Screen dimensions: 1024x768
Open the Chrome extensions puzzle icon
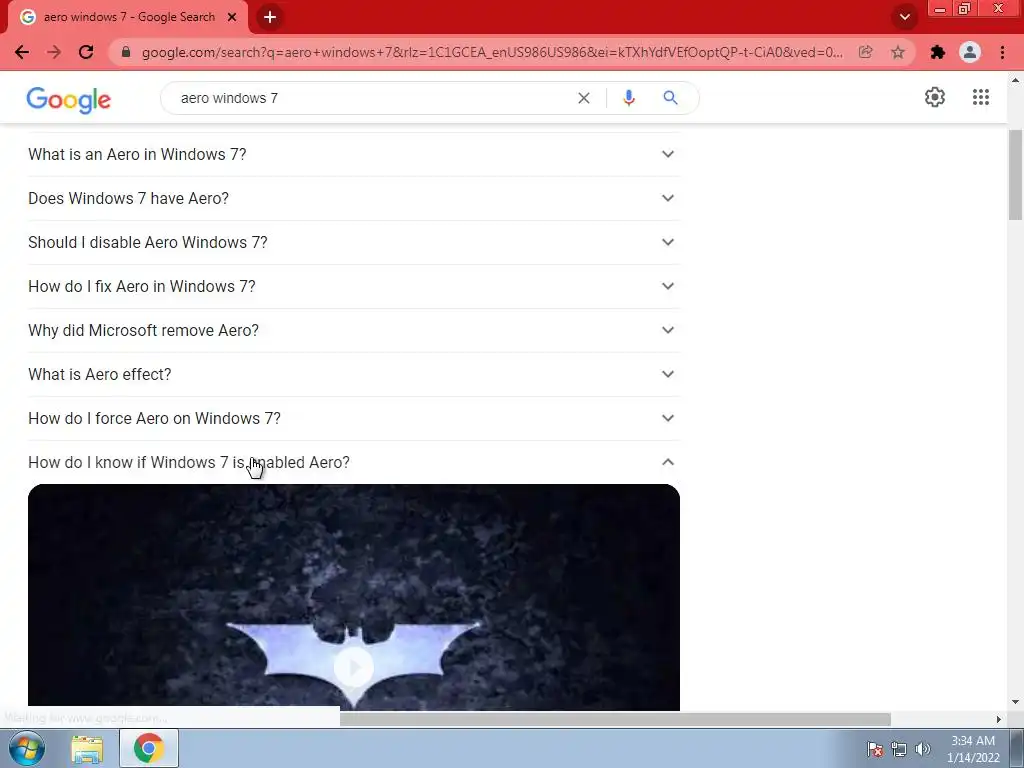(938, 52)
